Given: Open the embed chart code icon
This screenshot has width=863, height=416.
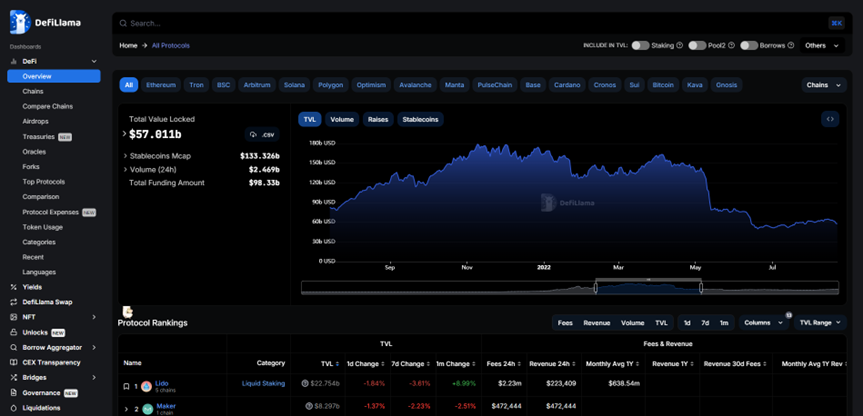Looking at the screenshot, I should coord(830,119).
